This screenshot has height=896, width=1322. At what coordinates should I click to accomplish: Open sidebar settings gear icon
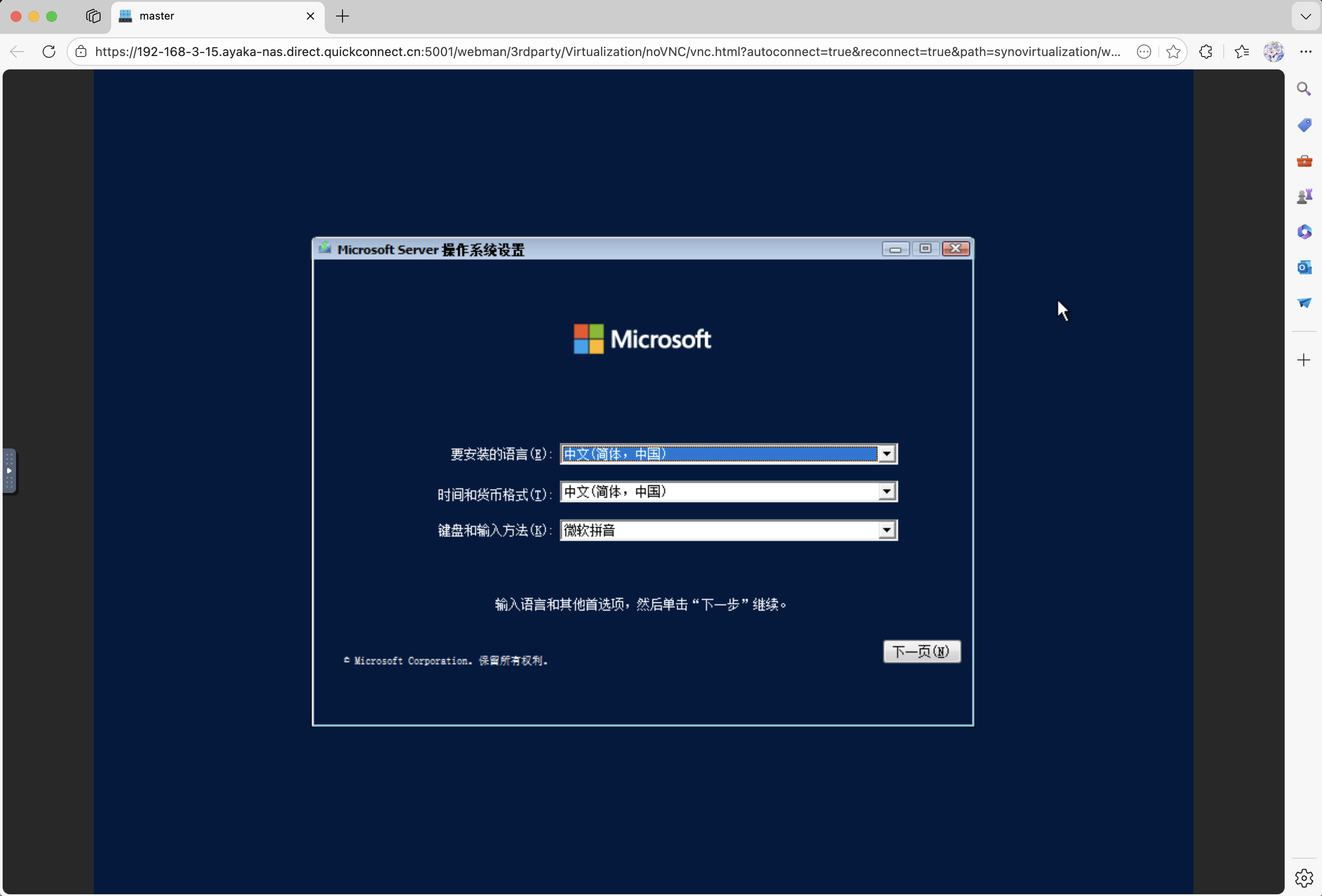pyautogui.click(x=1303, y=878)
